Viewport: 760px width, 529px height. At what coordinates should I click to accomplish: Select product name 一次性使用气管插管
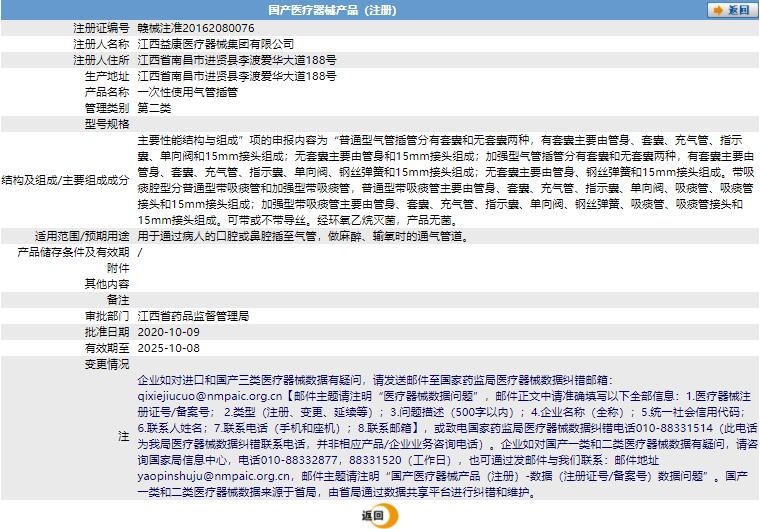[x=188, y=92]
